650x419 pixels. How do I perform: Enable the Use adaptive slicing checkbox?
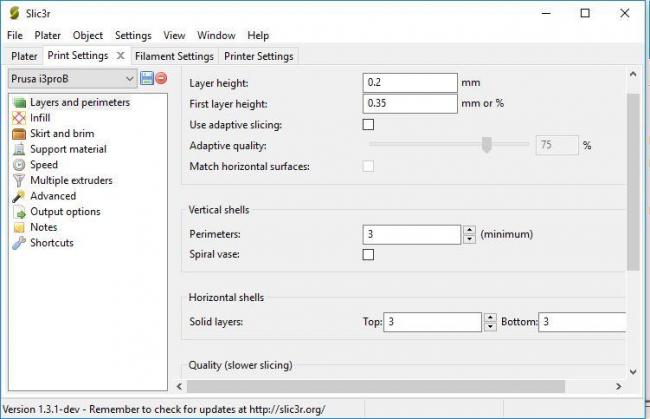[368, 125]
